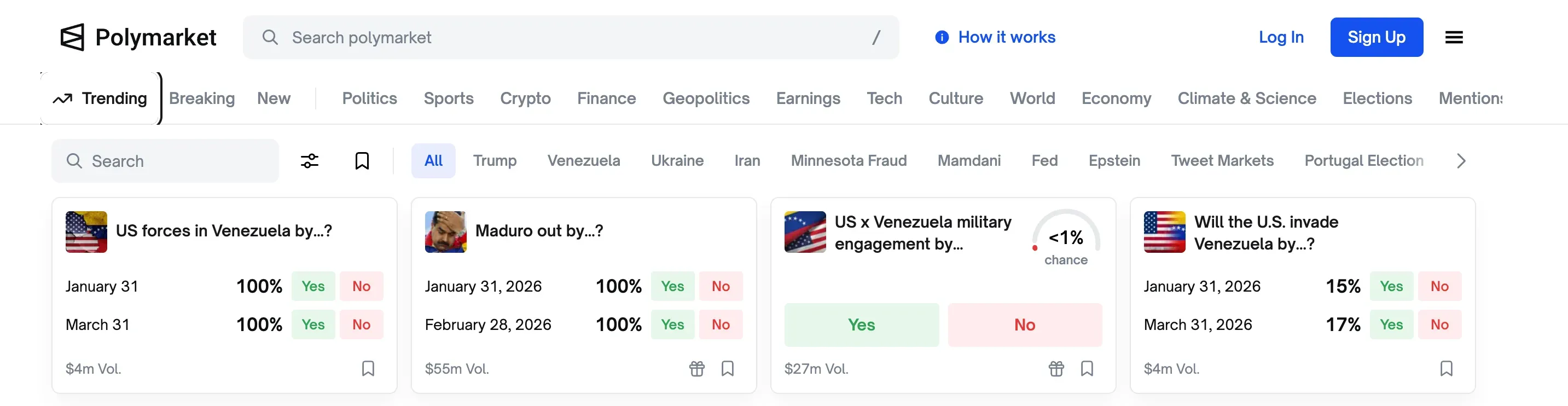Bookmark the Will the U.S. invade Venezuela market
The image size is (1568, 406).
tap(1445, 368)
